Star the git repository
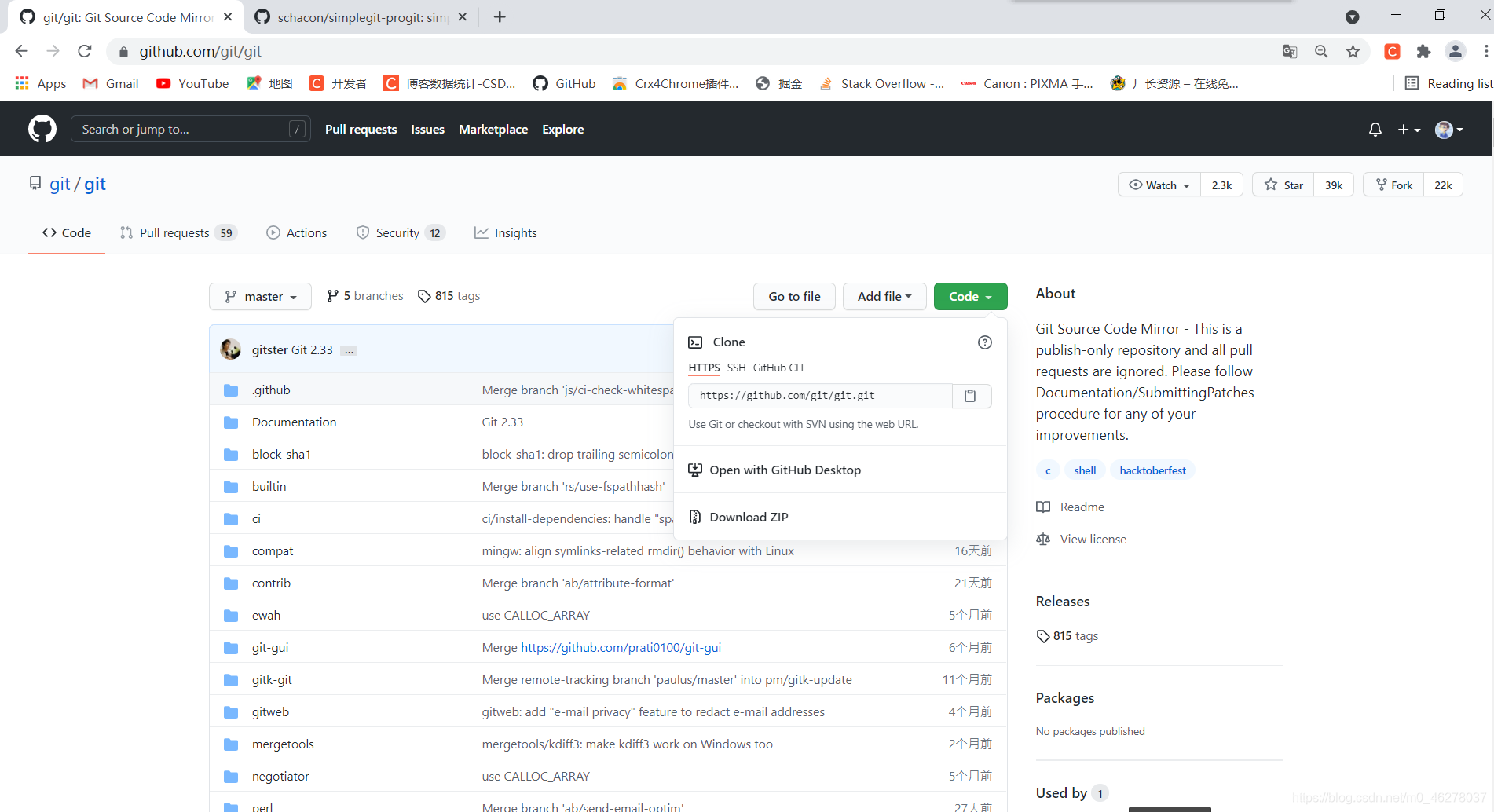This screenshot has width=1494, height=812. point(1283,185)
